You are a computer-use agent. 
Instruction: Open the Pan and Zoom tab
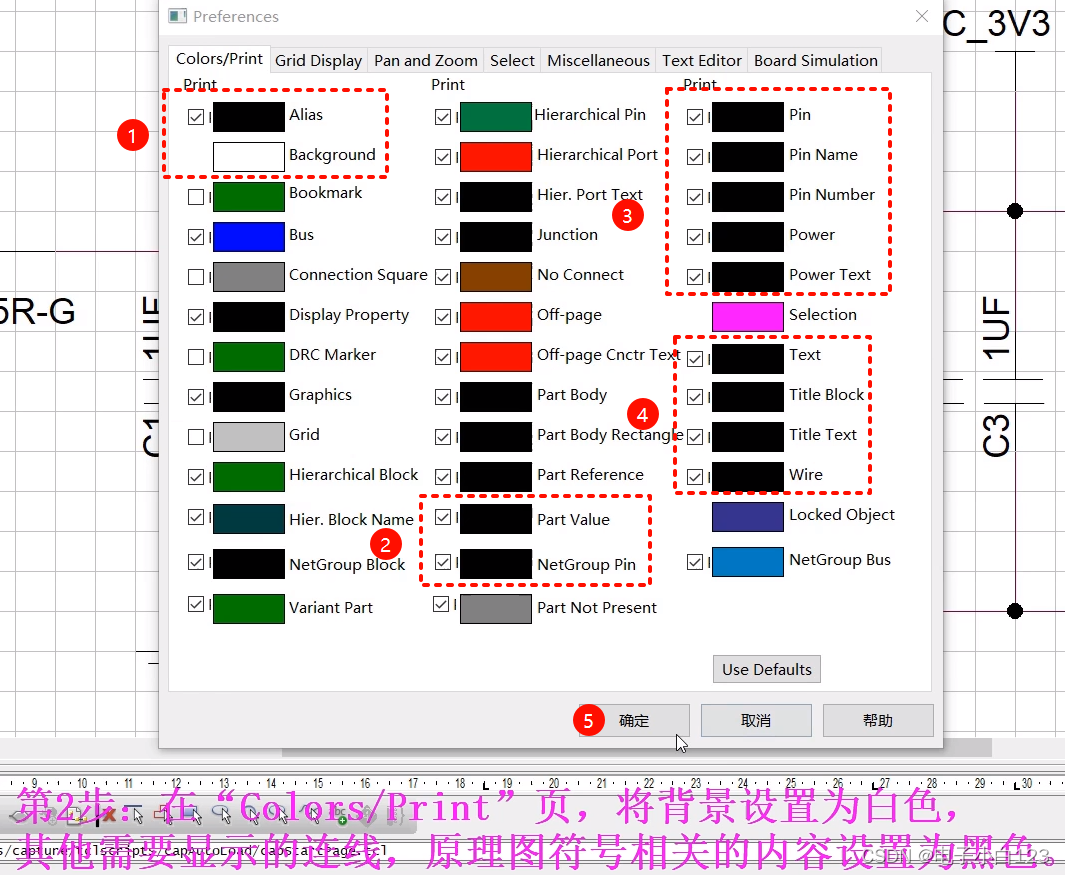(425, 60)
